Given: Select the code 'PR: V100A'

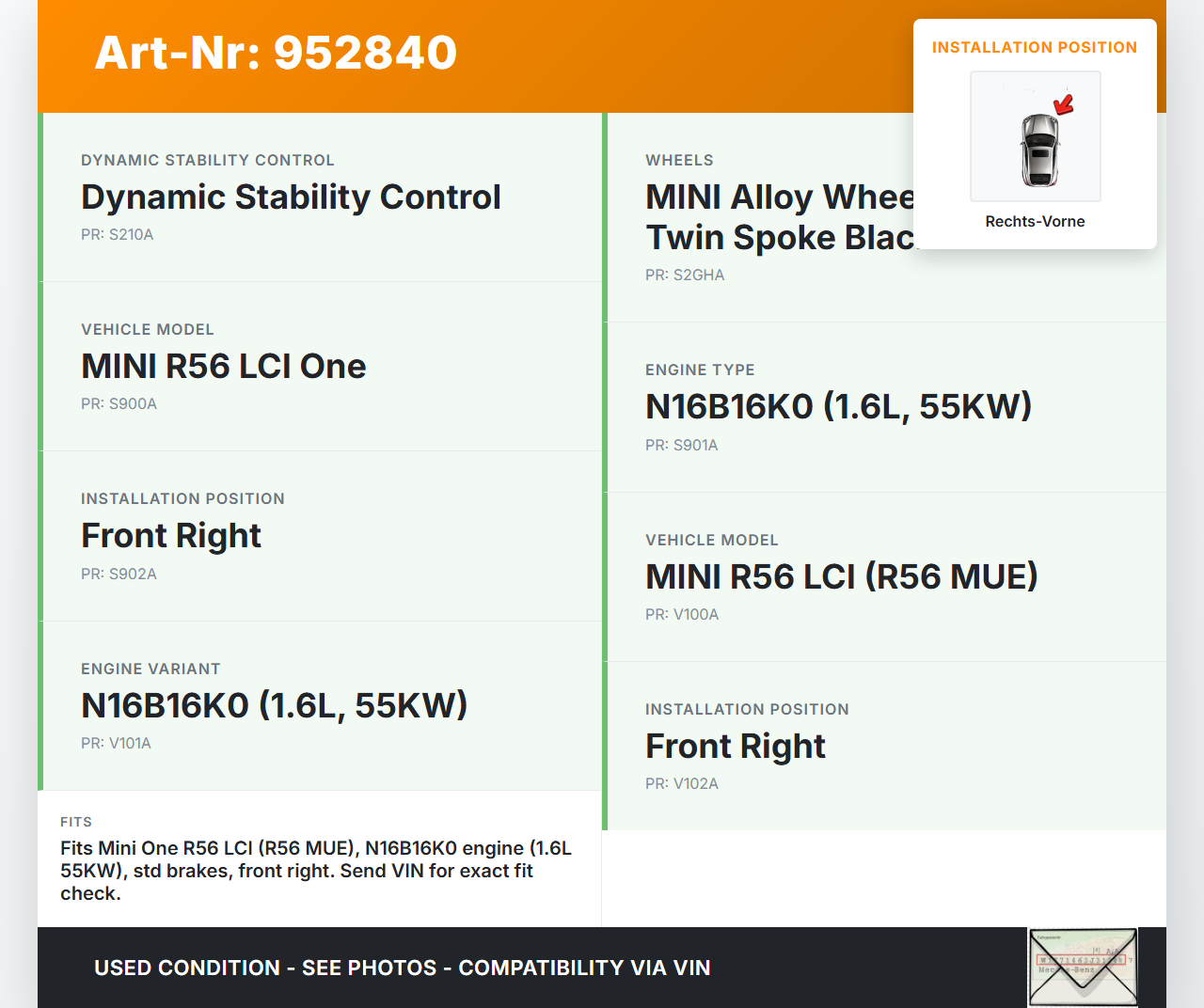Looking at the screenshot, I should pyautogui.click(x=682, y=615).
